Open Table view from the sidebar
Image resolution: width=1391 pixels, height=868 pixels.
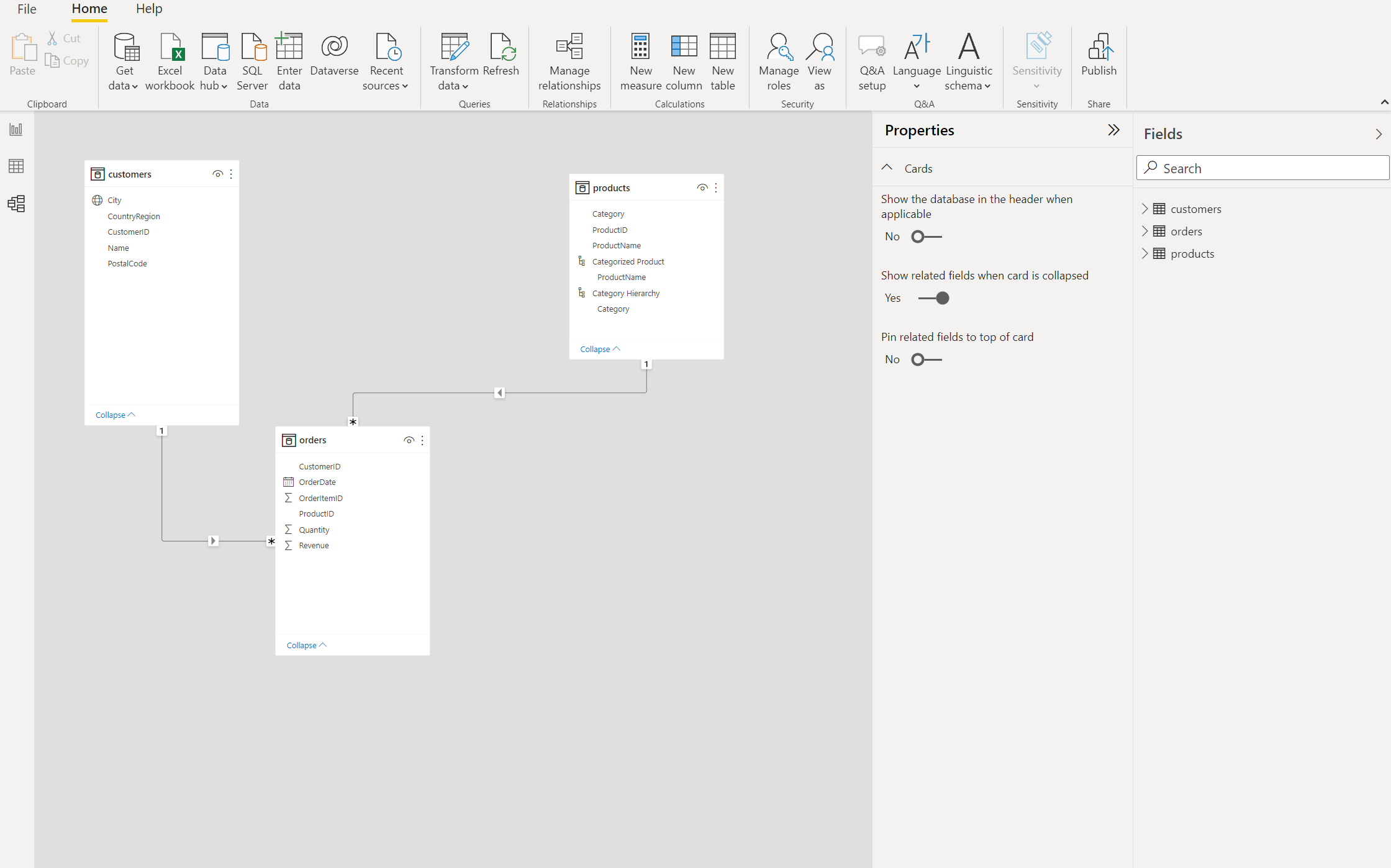click(16, 166)
